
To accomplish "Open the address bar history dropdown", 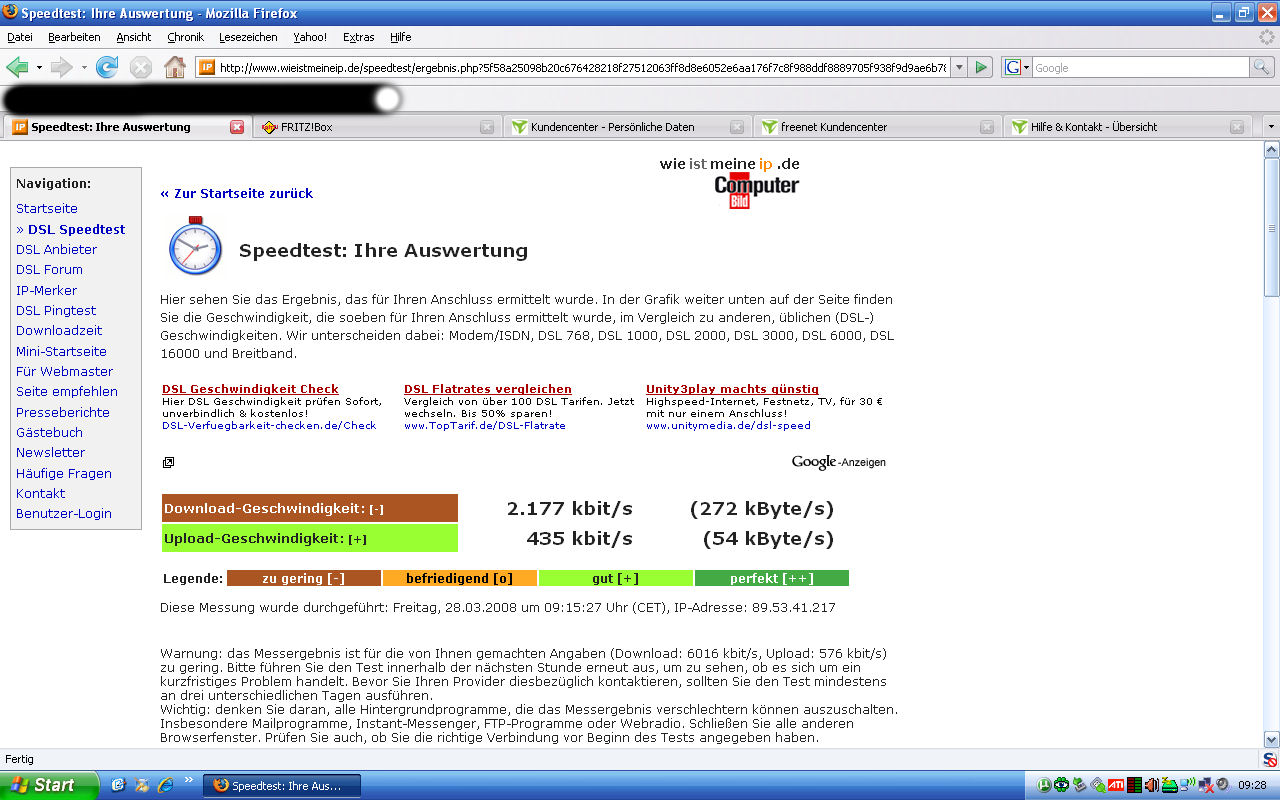I will pyautogui.click(x=959, y=67).
